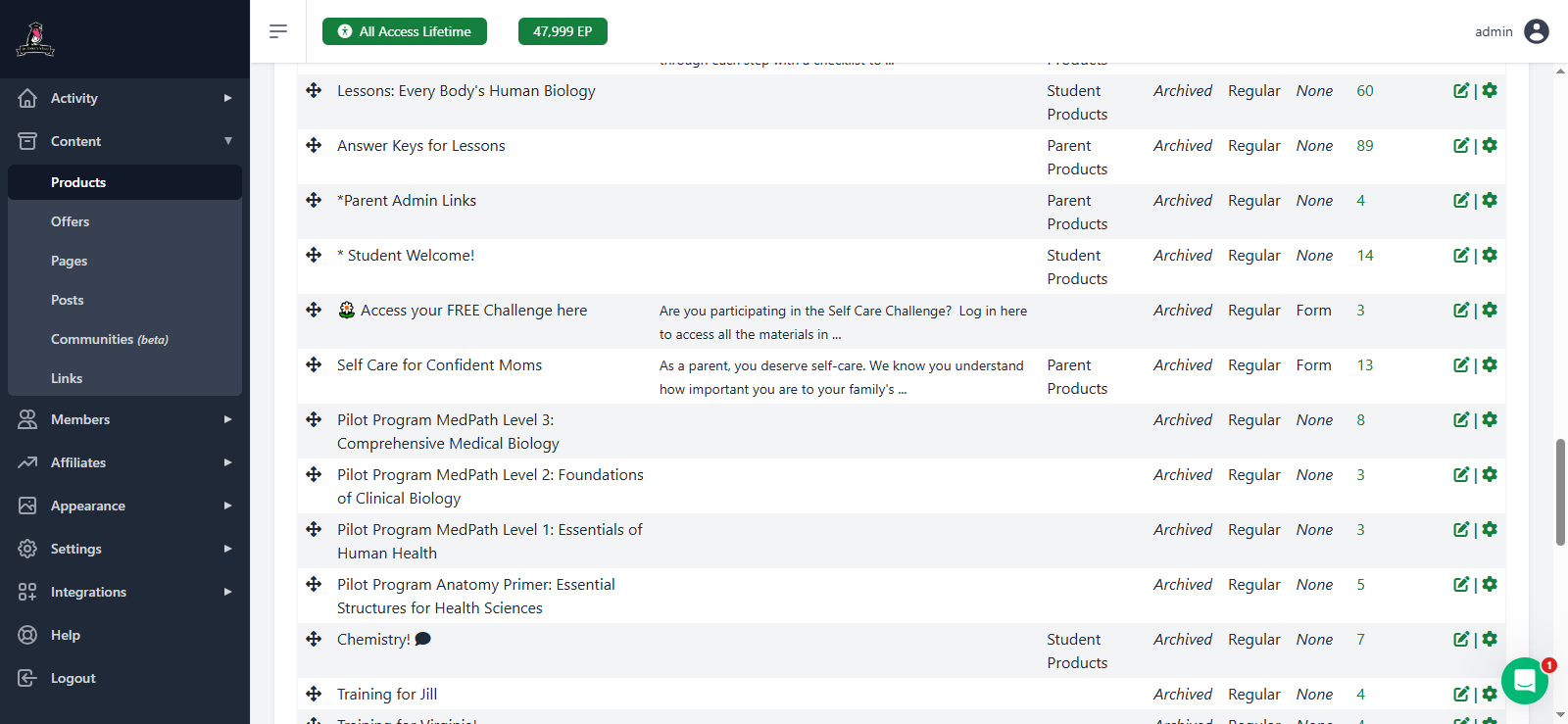This screenshot has width=1568, height=724.
Task: Go to Communities (beta) in sidebar
Action: pyautogui.click(x=109, y=339)
